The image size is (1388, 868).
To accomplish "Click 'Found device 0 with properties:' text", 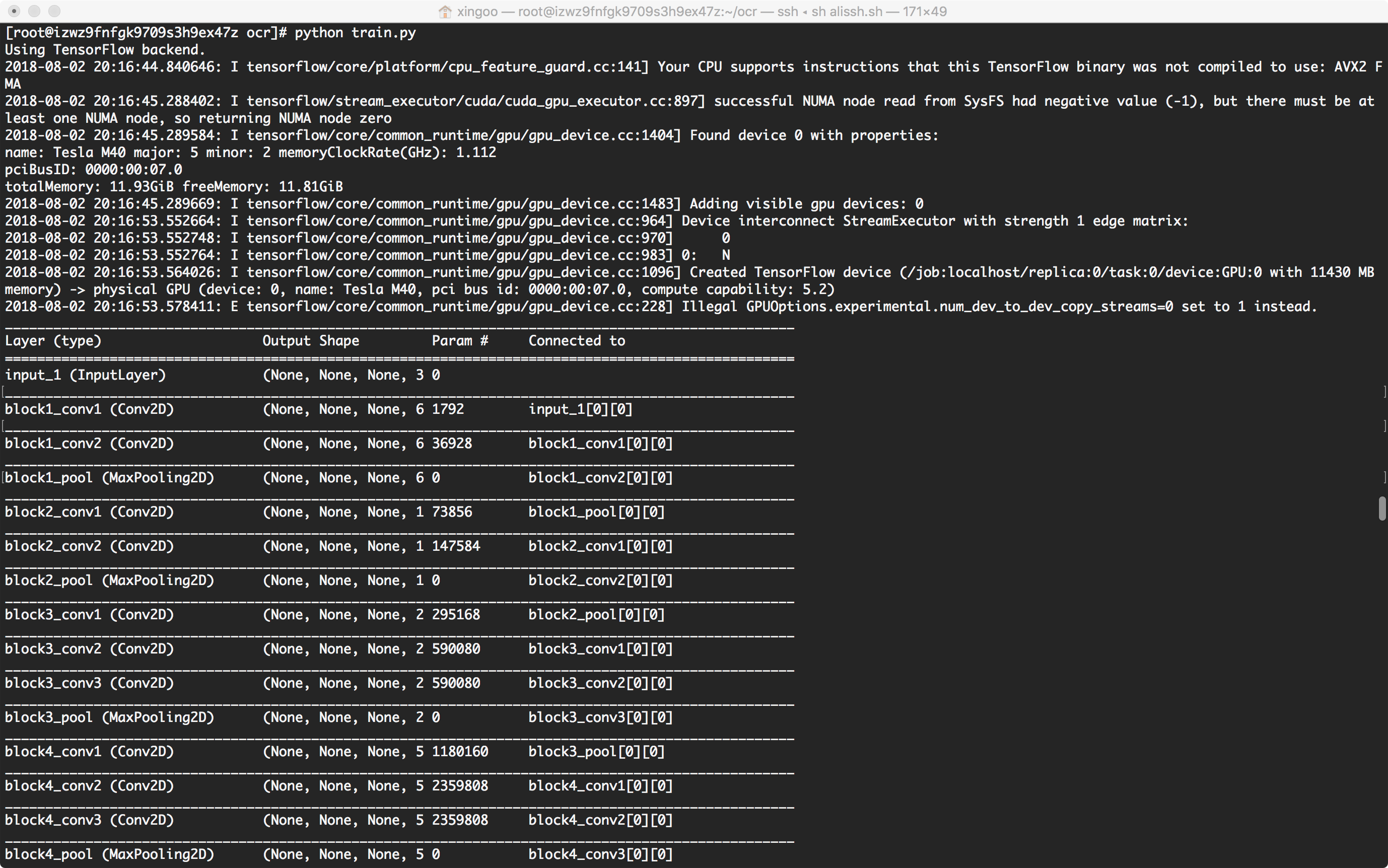I will click(x=814, y=135).
